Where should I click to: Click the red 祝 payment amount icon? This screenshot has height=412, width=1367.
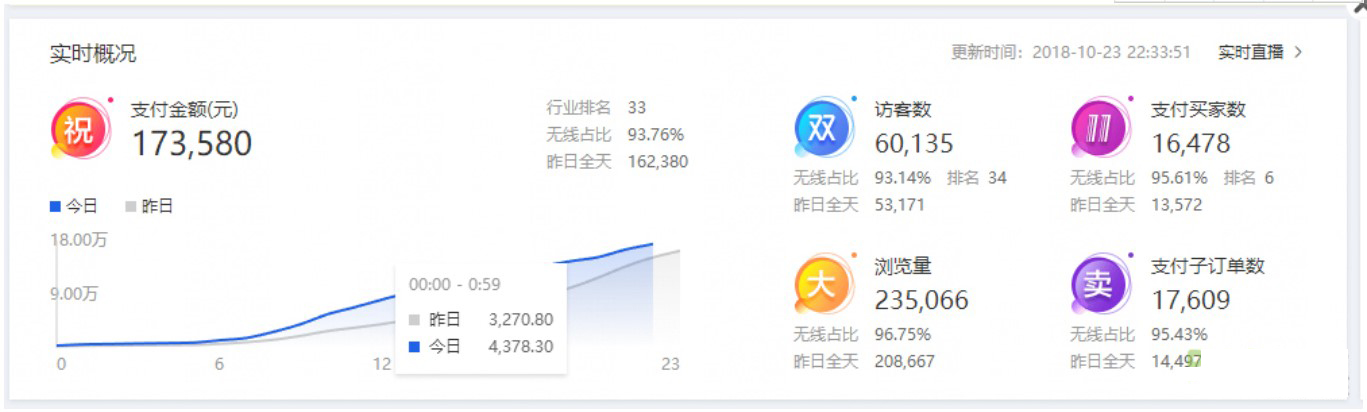pos(79,130)
